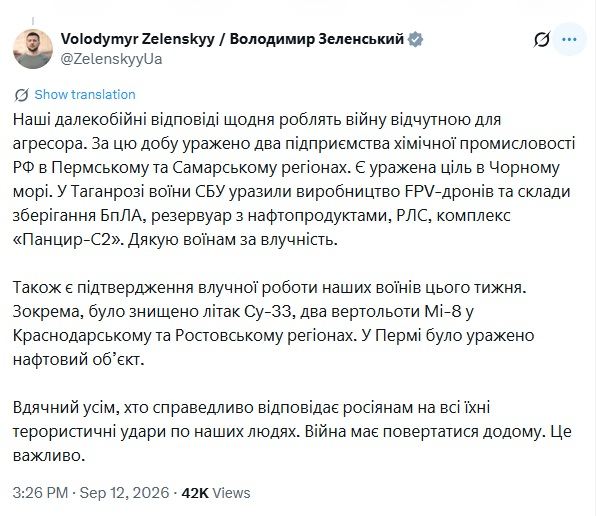Click the Grok explain-post icon near the top right

[542, 39]
